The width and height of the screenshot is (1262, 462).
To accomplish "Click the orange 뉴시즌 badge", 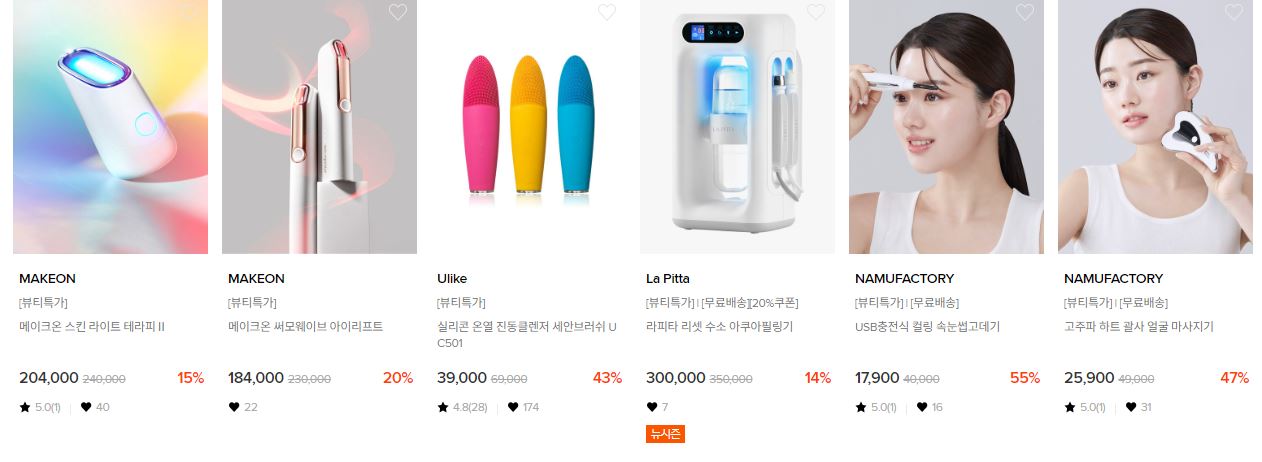I will pos(665,434).
